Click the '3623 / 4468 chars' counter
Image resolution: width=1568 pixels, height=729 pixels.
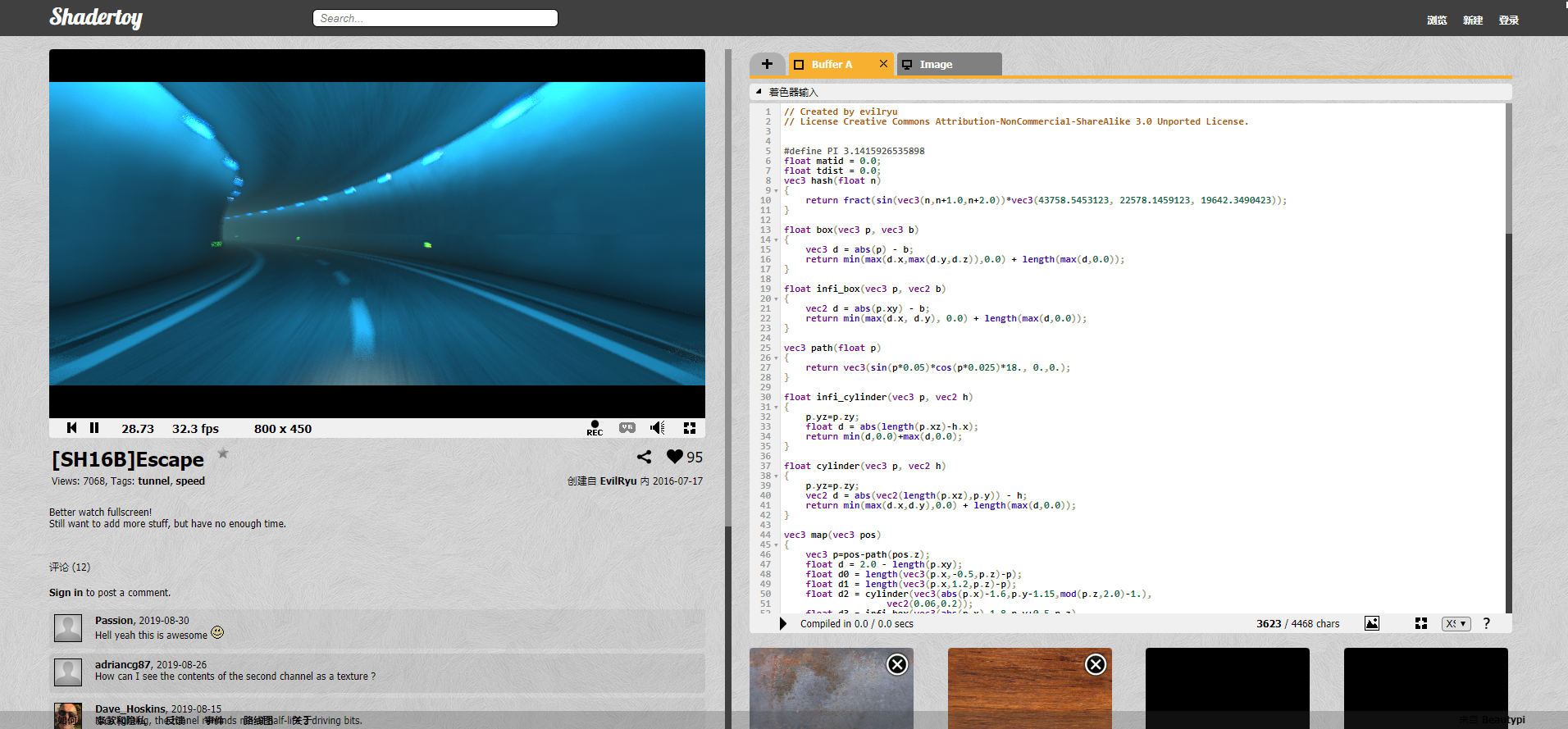click(1297, 624)
